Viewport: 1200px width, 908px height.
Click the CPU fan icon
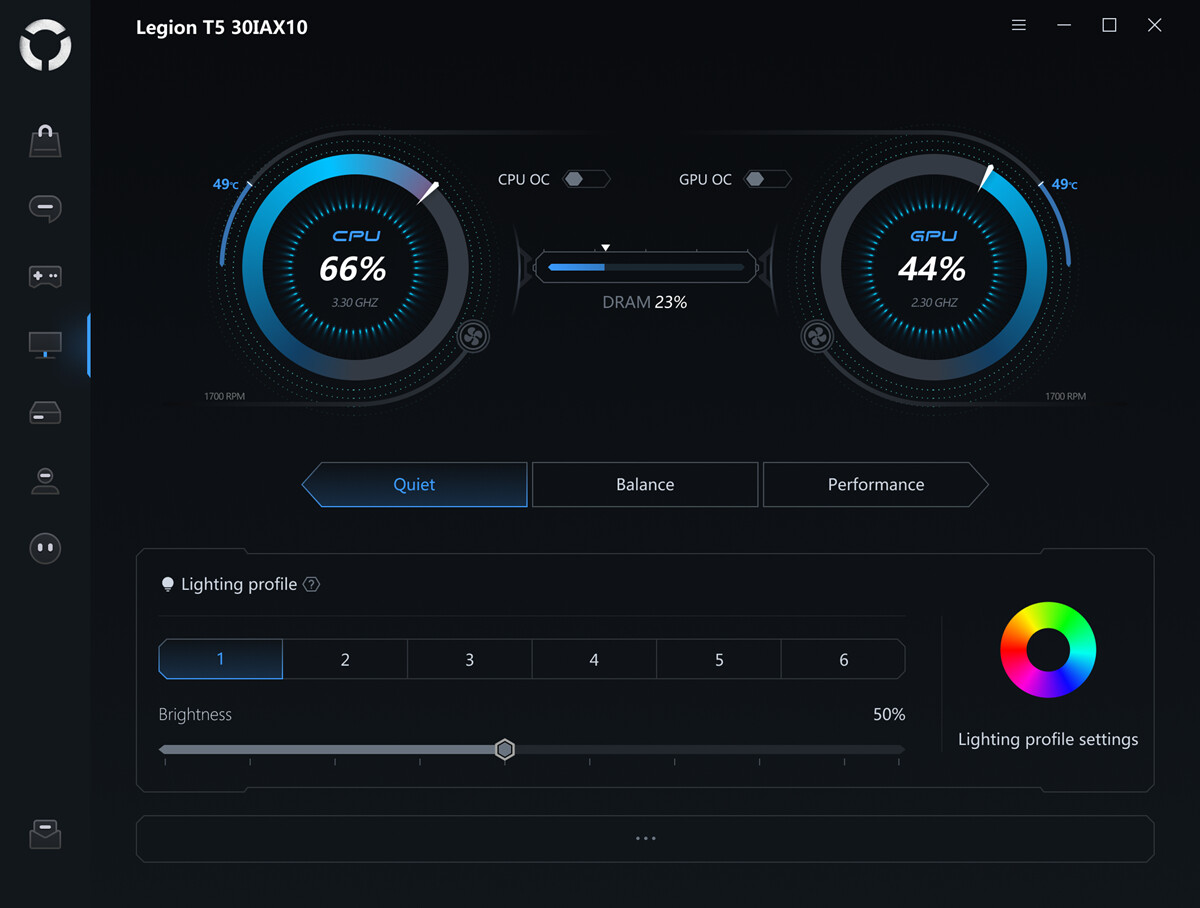473,337
